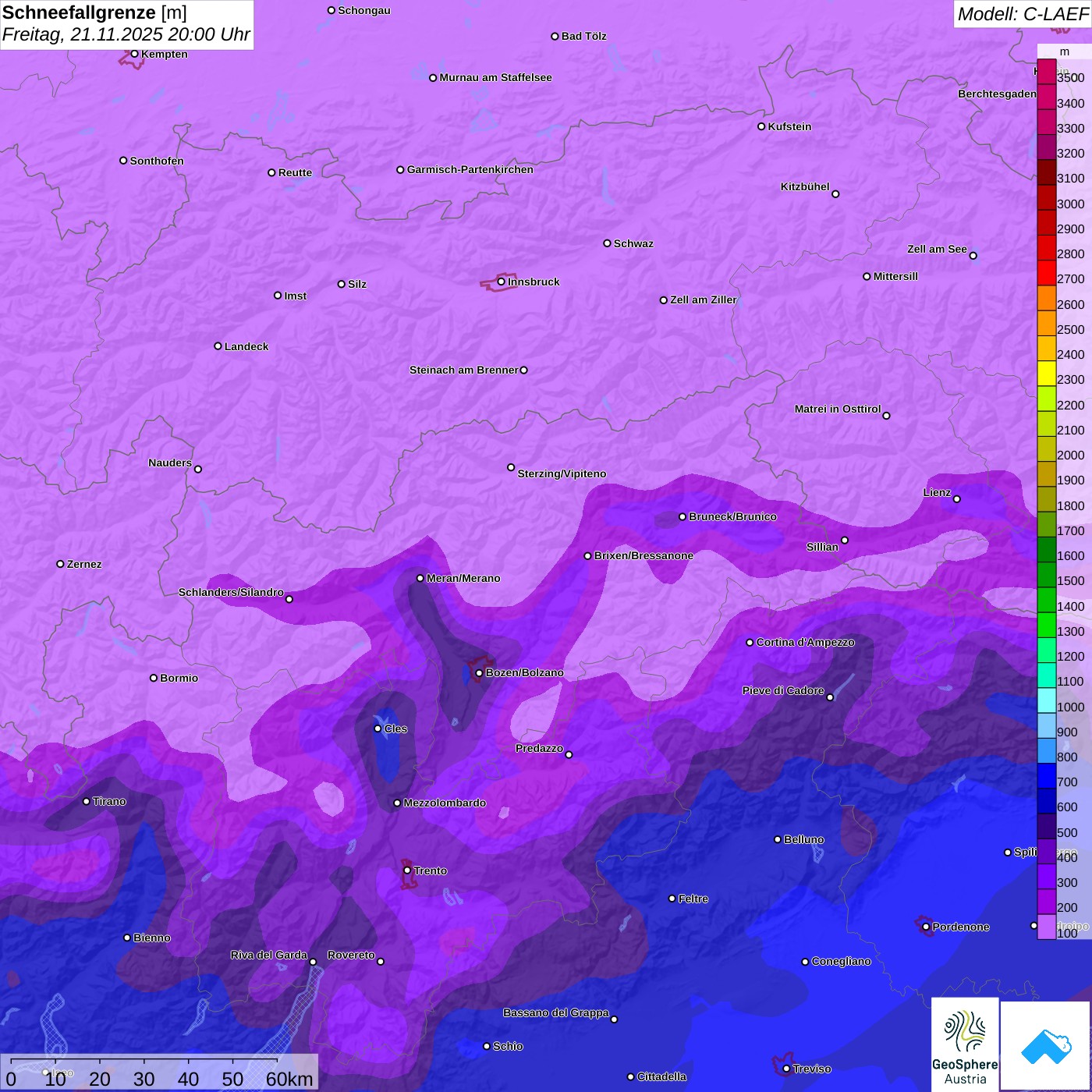
Task: Click the 60km scale bar label
Action: point(289,1079)
